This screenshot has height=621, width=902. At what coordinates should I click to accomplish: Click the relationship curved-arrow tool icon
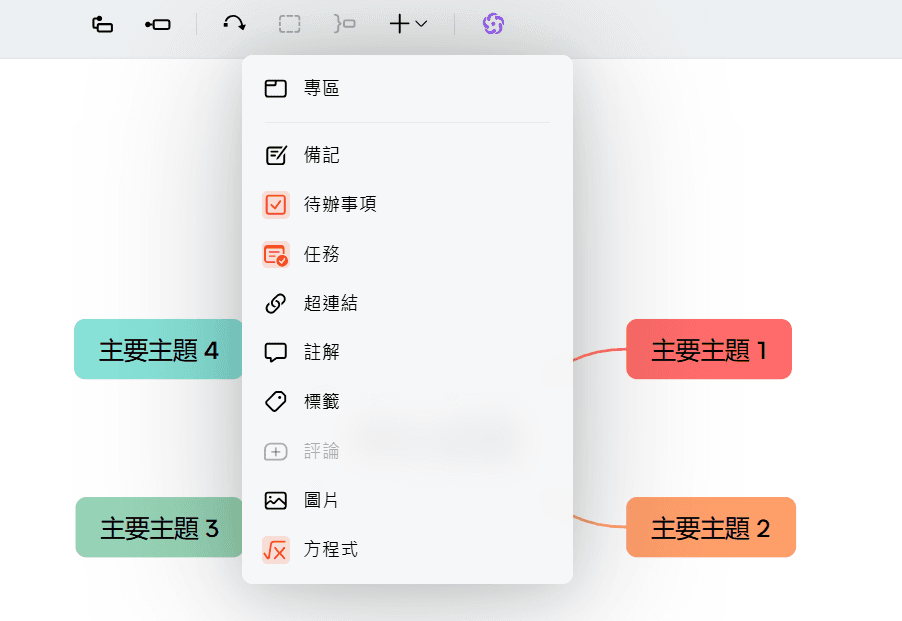pos(233,23)
